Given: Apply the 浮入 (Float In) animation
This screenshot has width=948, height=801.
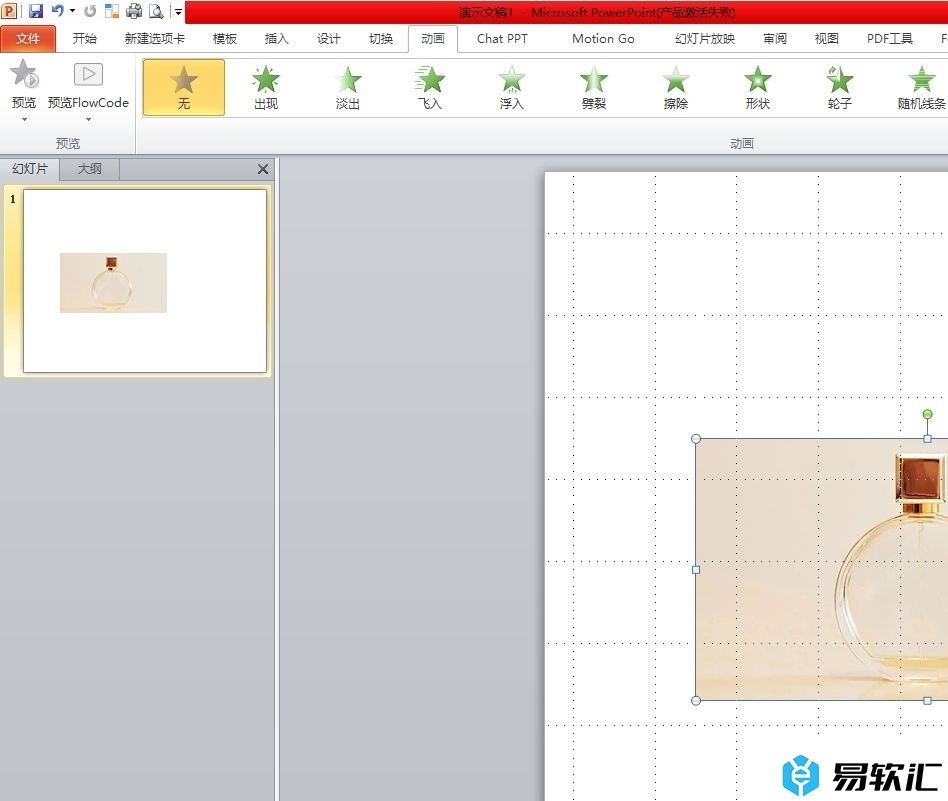Looking at the screenshot, I should pyautogui.click(x=512, y=87).
